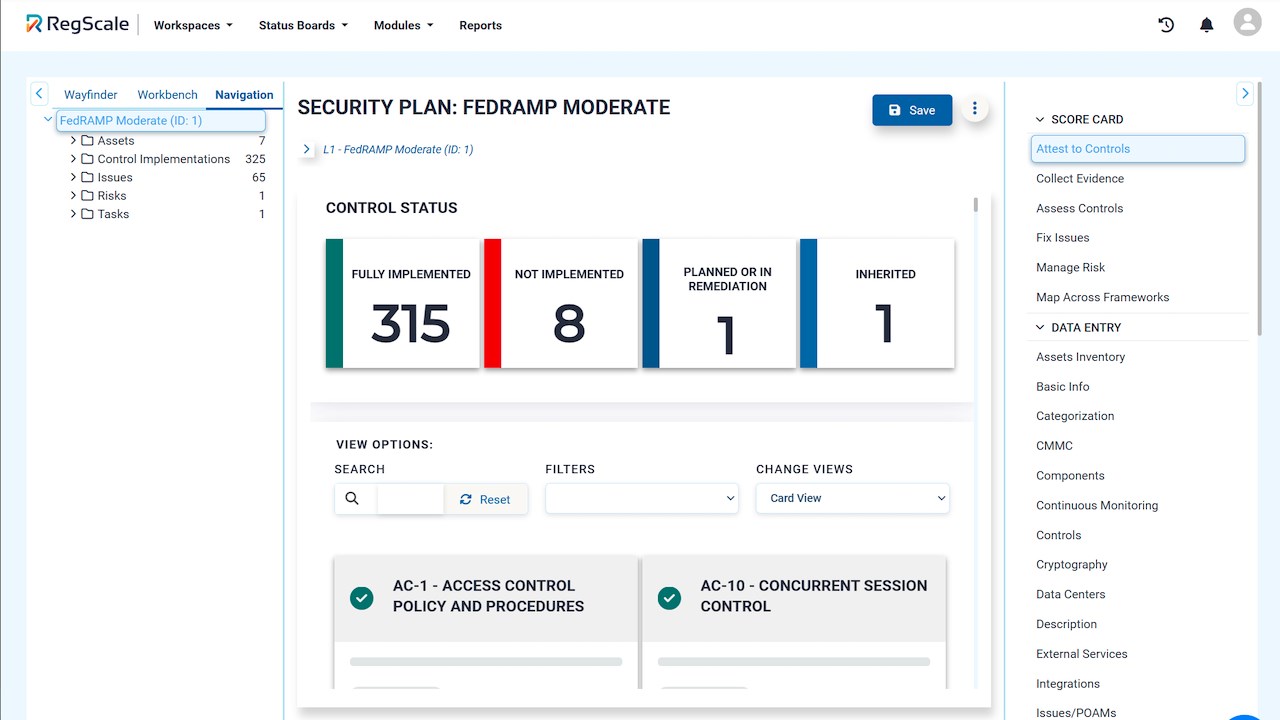Open Basic Info
Screen dimensions: 1280x720
[x=1063, y=387]
